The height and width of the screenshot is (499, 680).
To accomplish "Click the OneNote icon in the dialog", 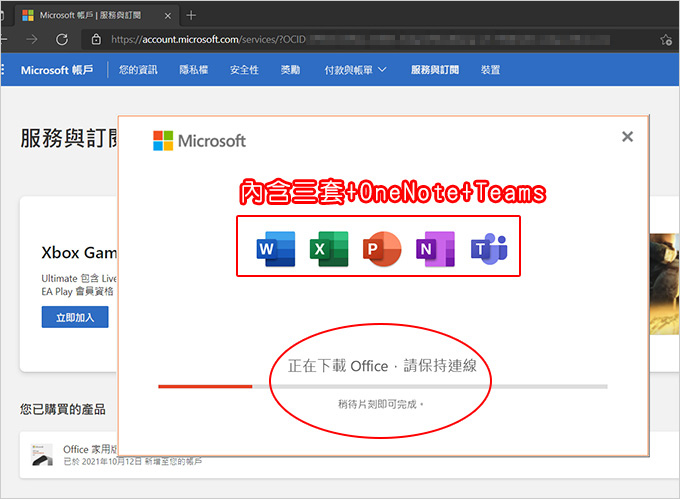I will point(435,248).
